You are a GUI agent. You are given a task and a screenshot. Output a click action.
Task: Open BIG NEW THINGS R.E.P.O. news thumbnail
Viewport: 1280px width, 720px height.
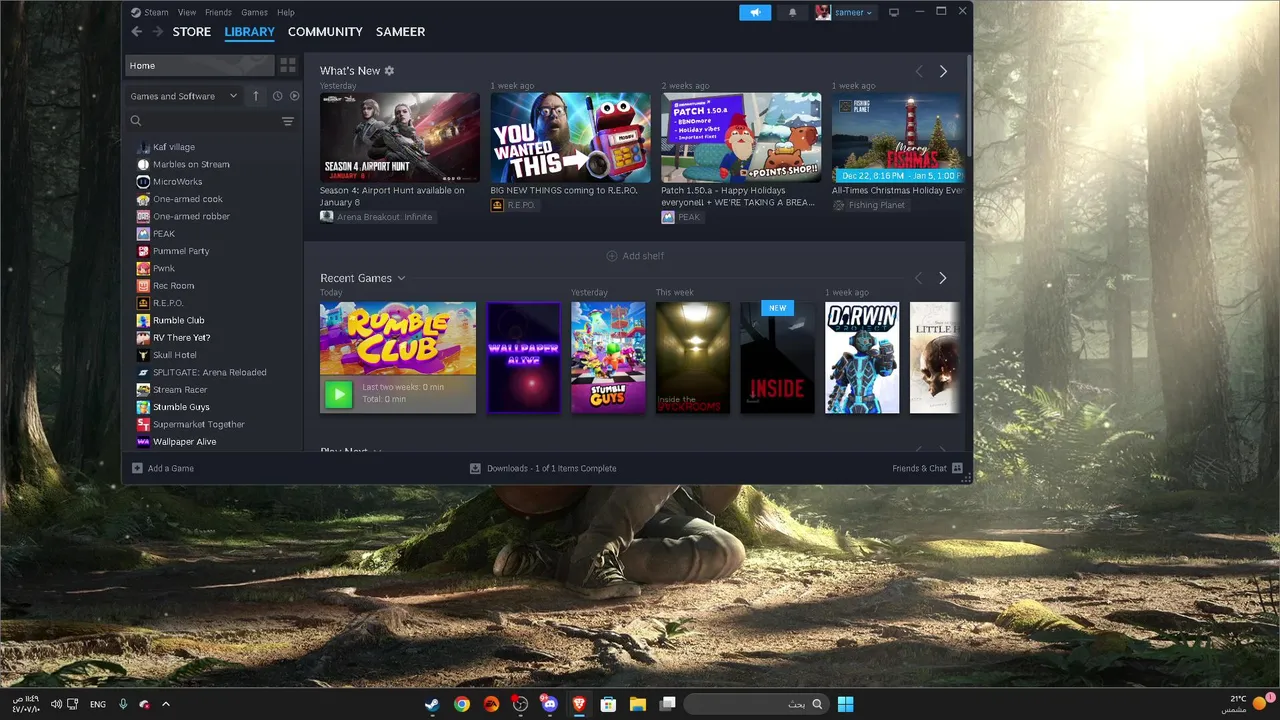570,137
